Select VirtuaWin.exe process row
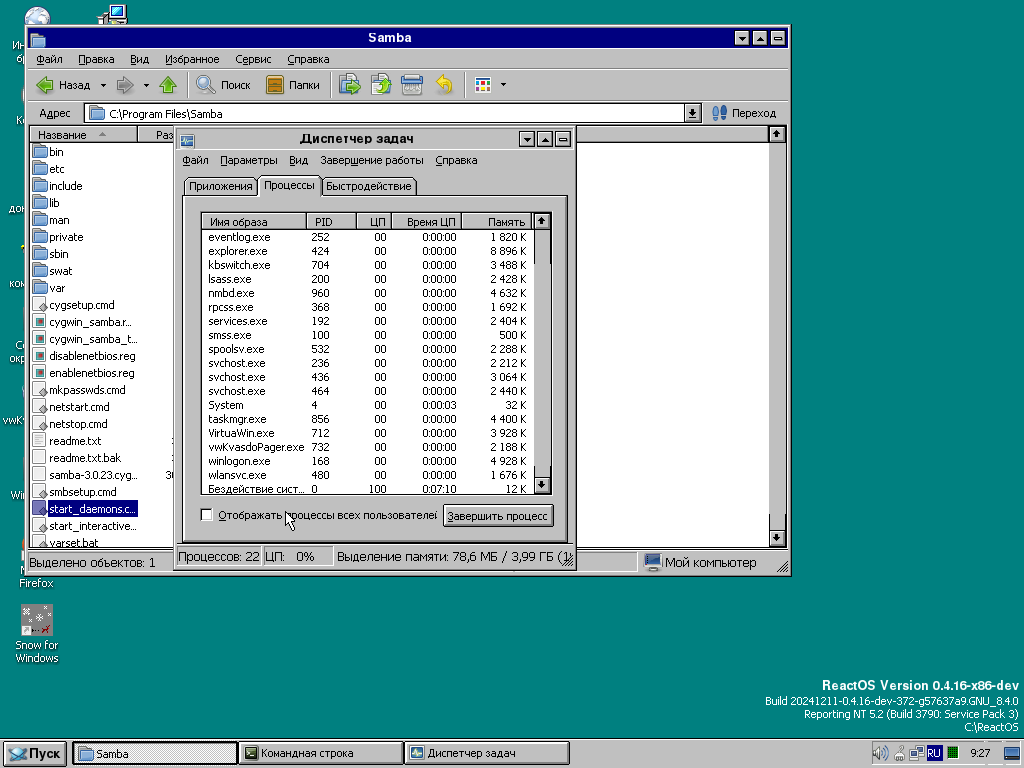Screen dimensions: 1024x768 [x=368, y=433]
